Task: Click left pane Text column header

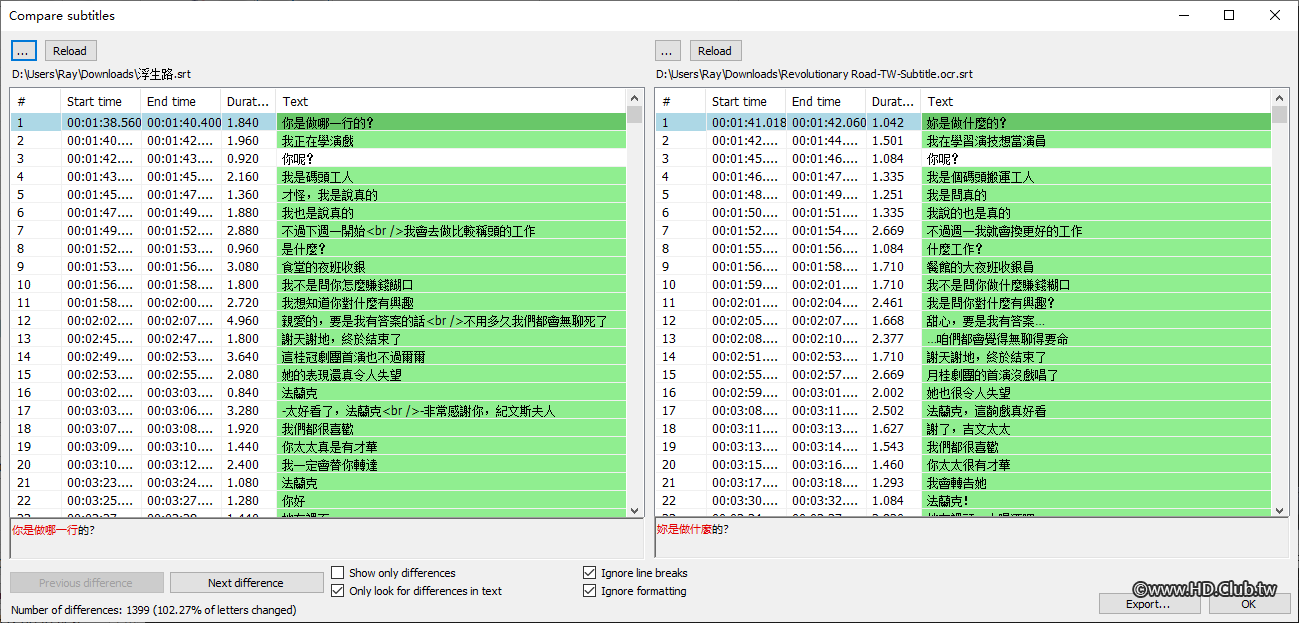Action: (x=450, y=101)
